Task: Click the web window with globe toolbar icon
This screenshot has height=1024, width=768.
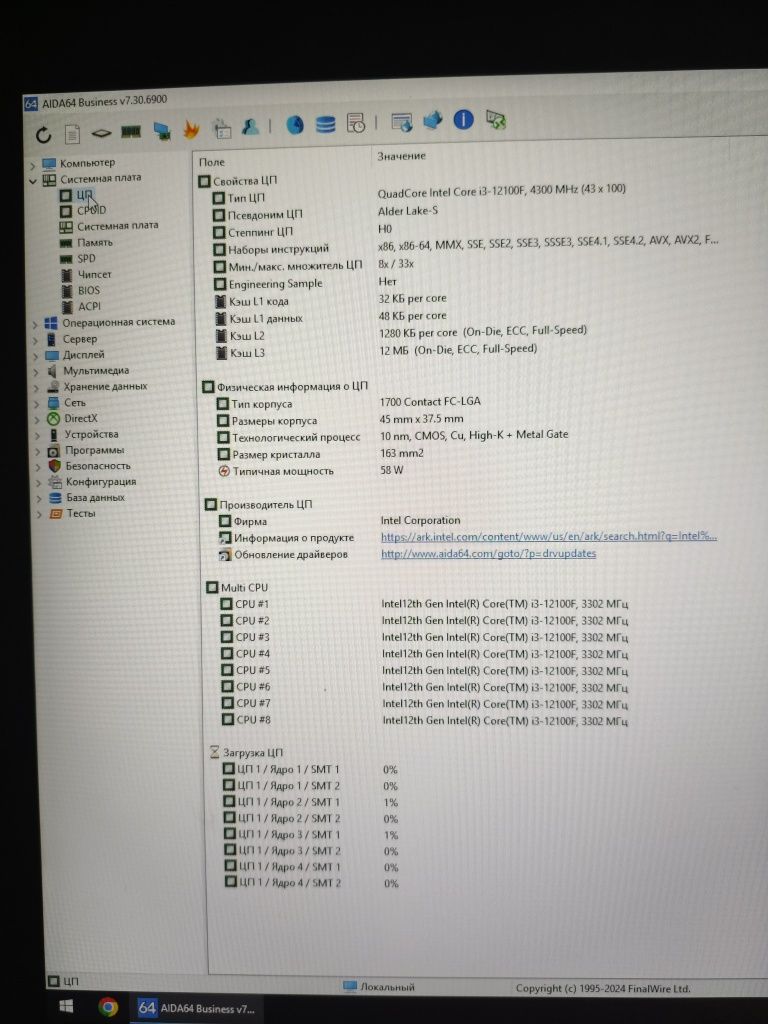Action: coord(401,121)
